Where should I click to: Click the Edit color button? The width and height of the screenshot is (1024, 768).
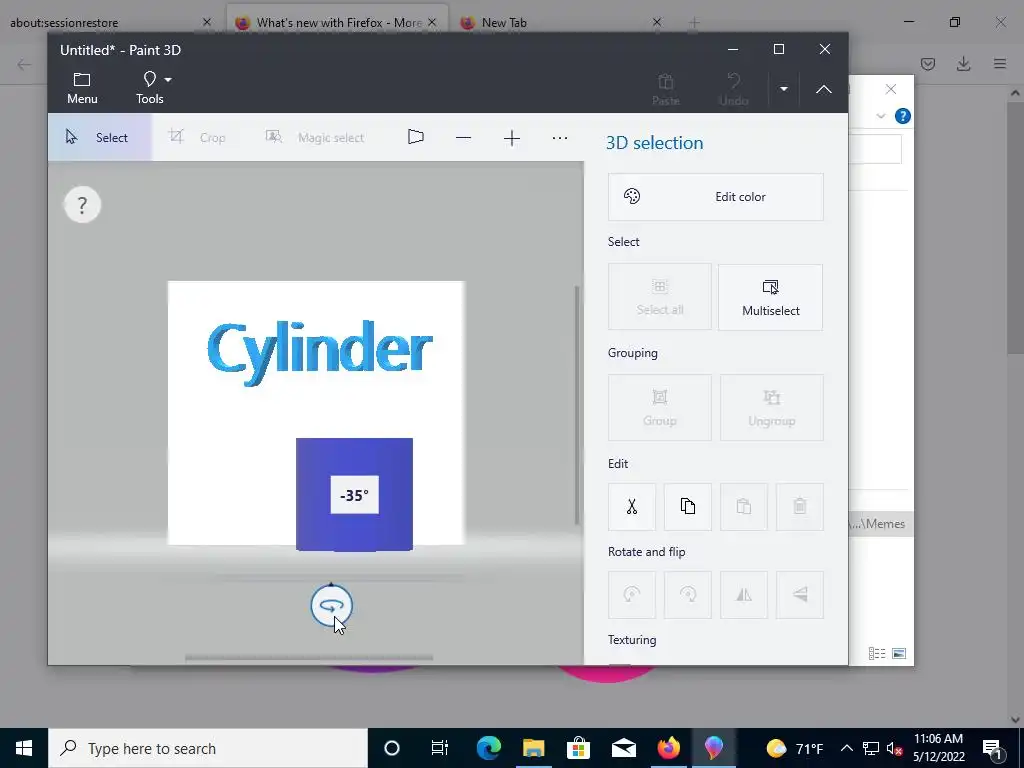coord(715,197)
